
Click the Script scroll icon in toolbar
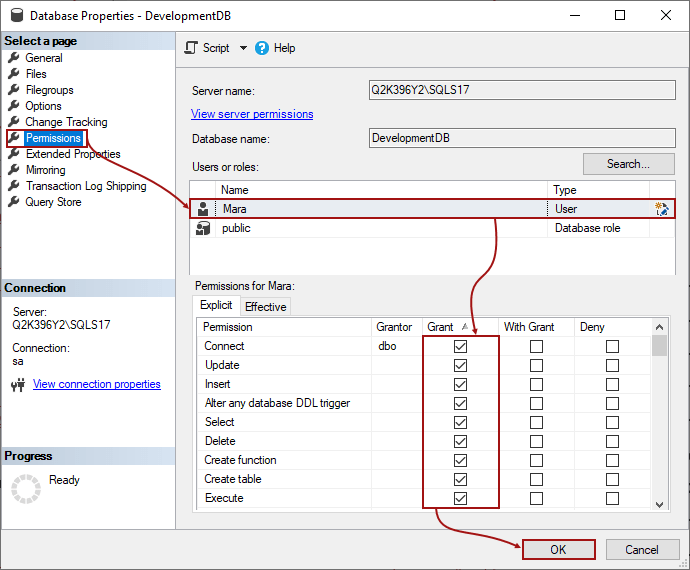point(191,48)
